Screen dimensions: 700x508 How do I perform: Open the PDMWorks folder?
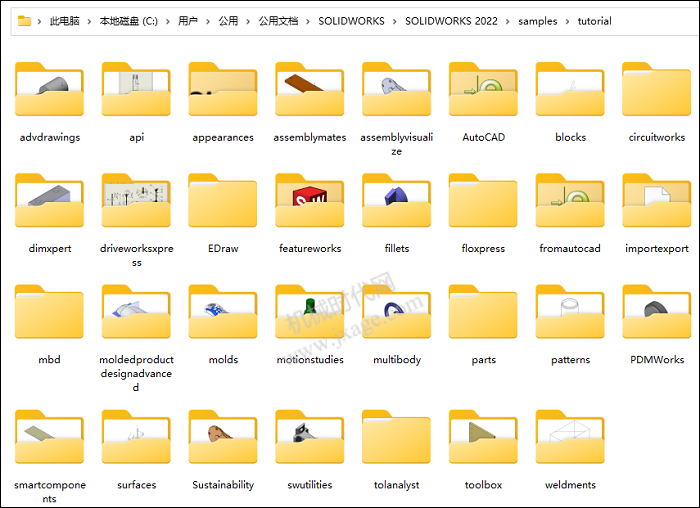click(657, 312)
